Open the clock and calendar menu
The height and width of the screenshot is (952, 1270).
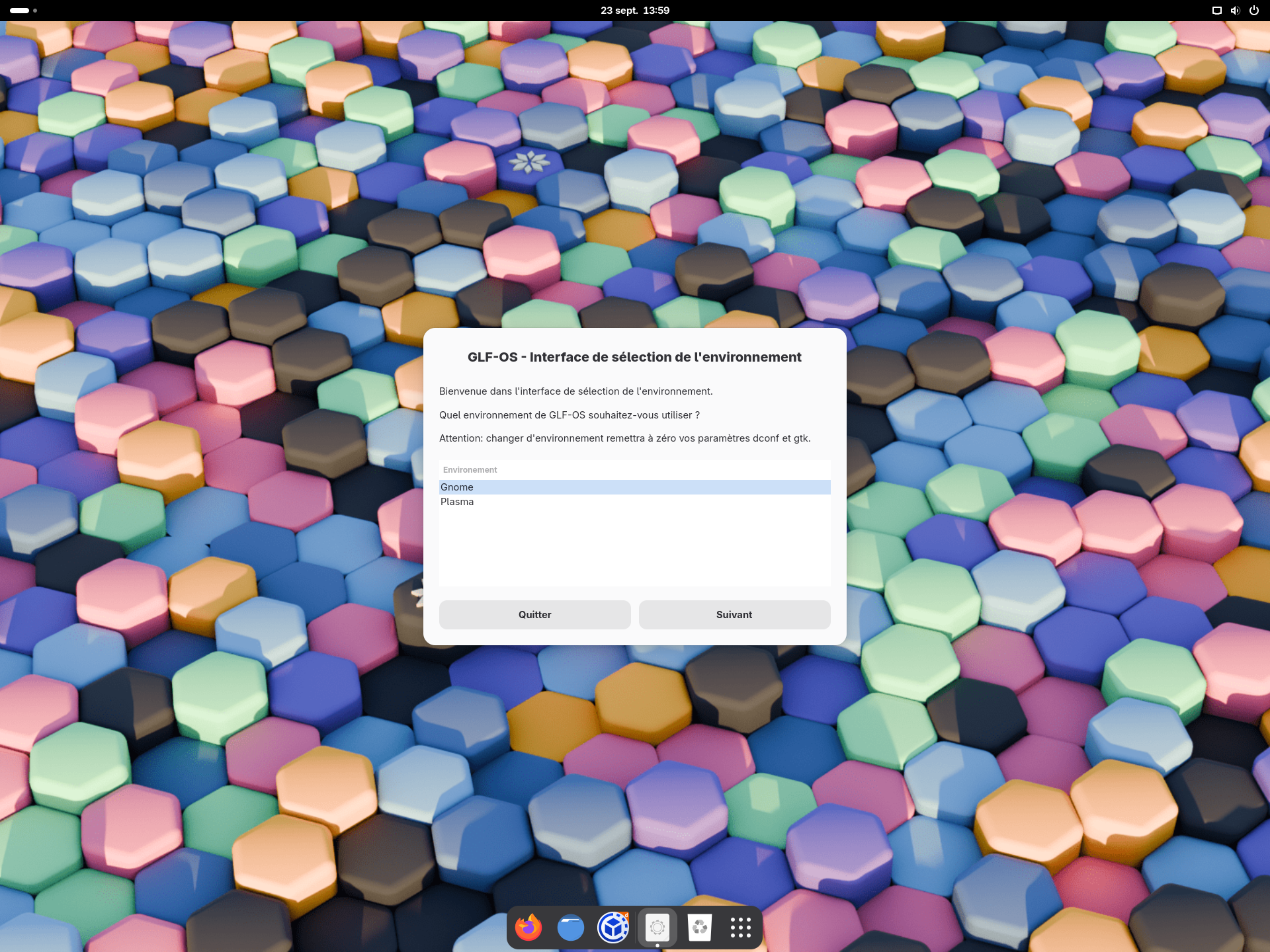click(x=635, y=11)
